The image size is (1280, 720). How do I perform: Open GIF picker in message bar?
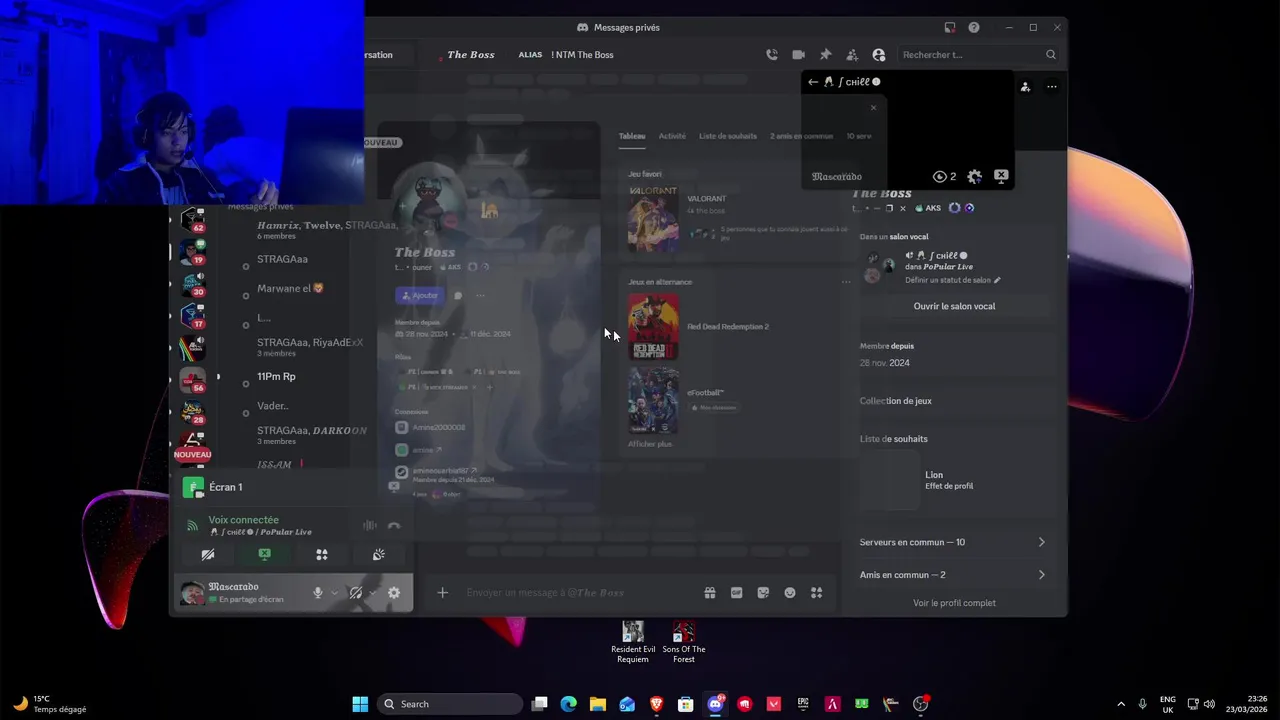736,593
